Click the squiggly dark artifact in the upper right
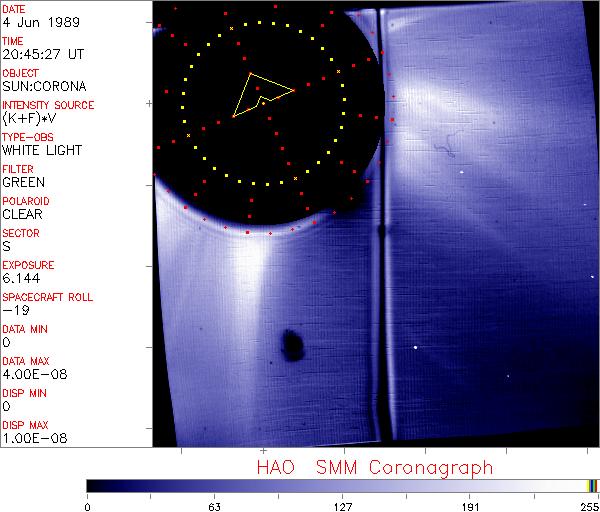This screenshot has height=512, width=600. [x=446, y=150]
